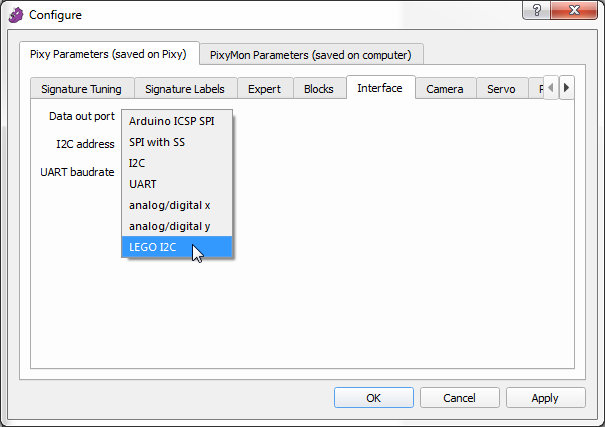Click the Apply button
The height and width of the screenshot is (427, 605).
[545, 398]
